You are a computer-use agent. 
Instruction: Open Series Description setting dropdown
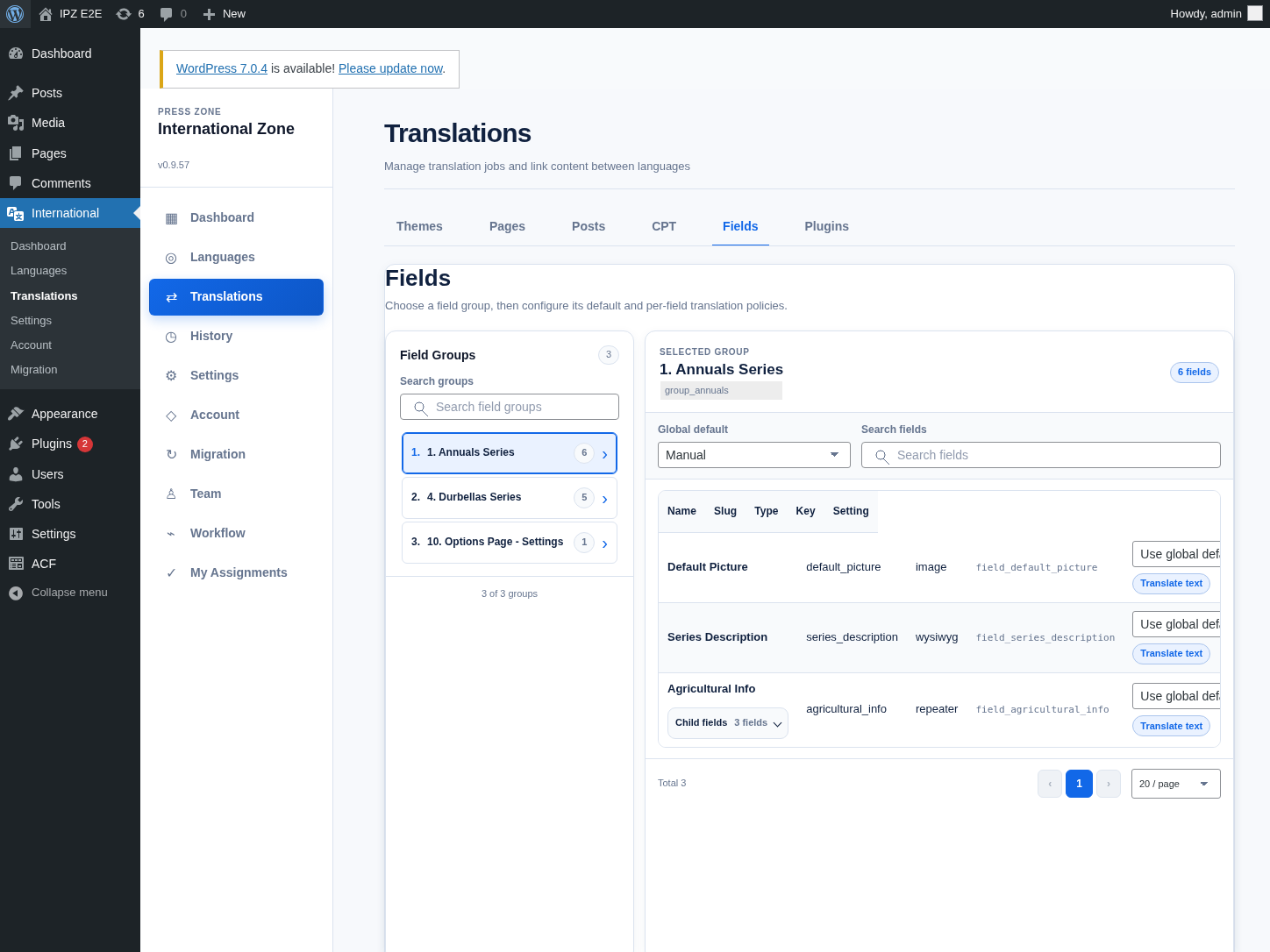1176,624
